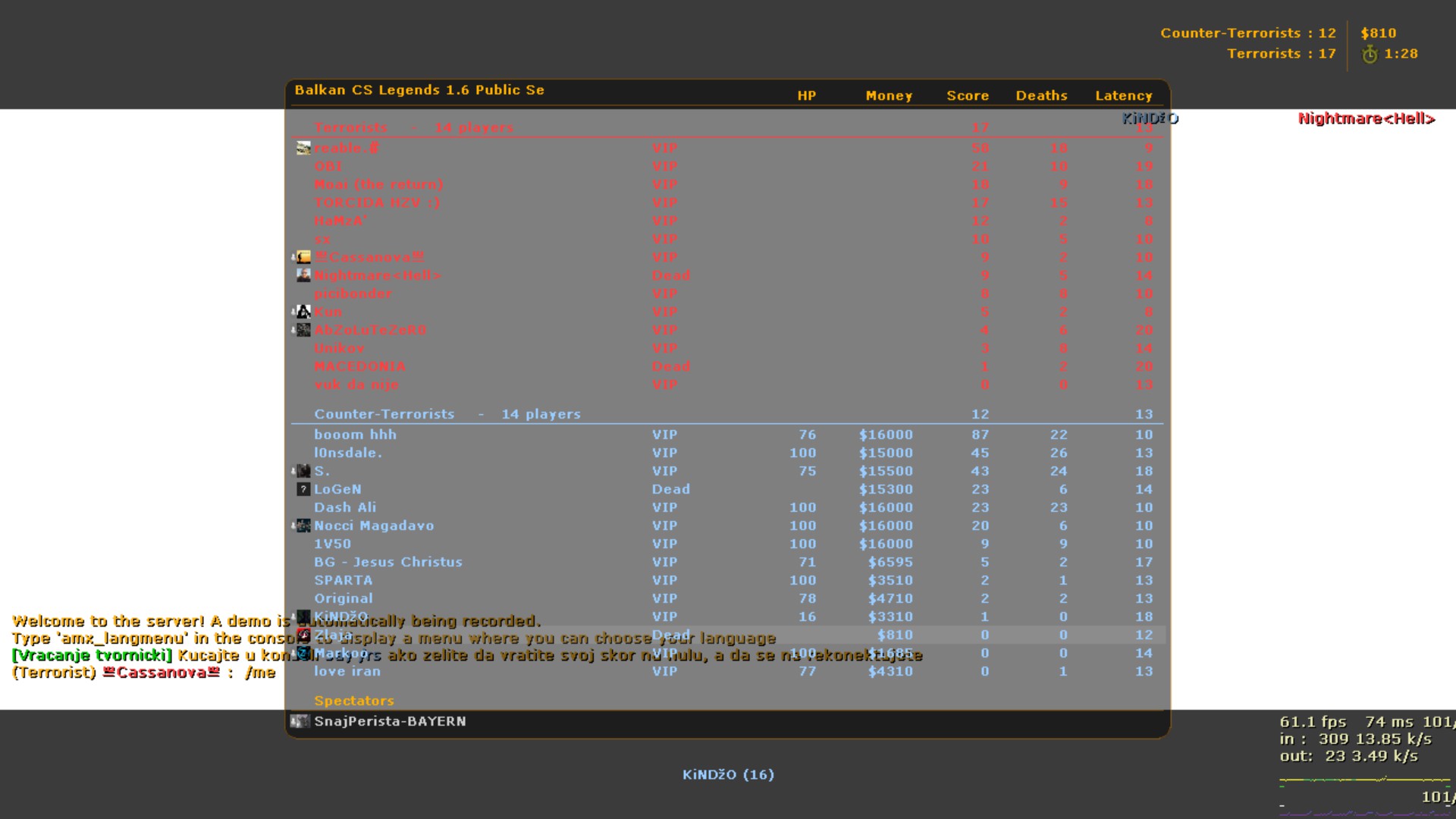The height and width of the screenshot is (819, 1456).
Task: Click the Money column header
Action: pyautogui.click(x=889, y=96)
